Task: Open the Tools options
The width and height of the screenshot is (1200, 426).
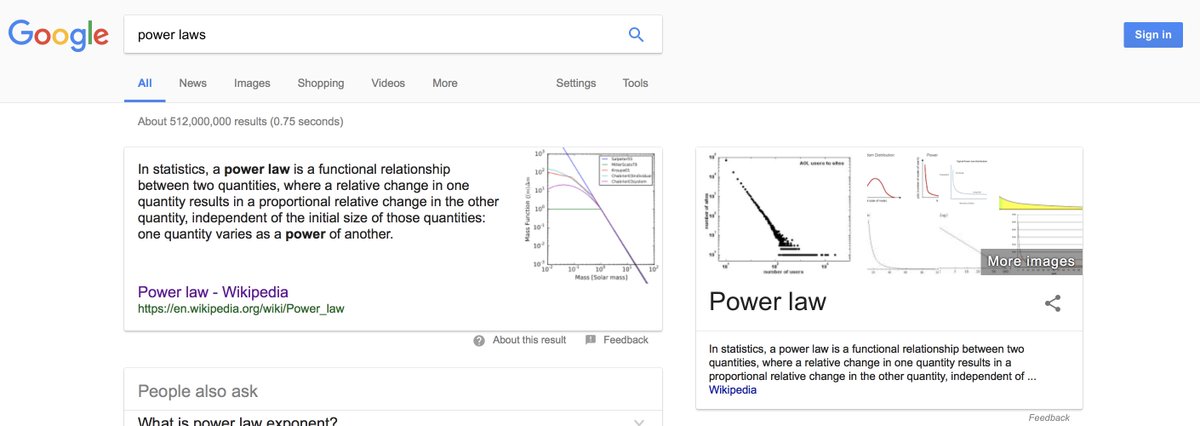Action: [x=635, y=83]
